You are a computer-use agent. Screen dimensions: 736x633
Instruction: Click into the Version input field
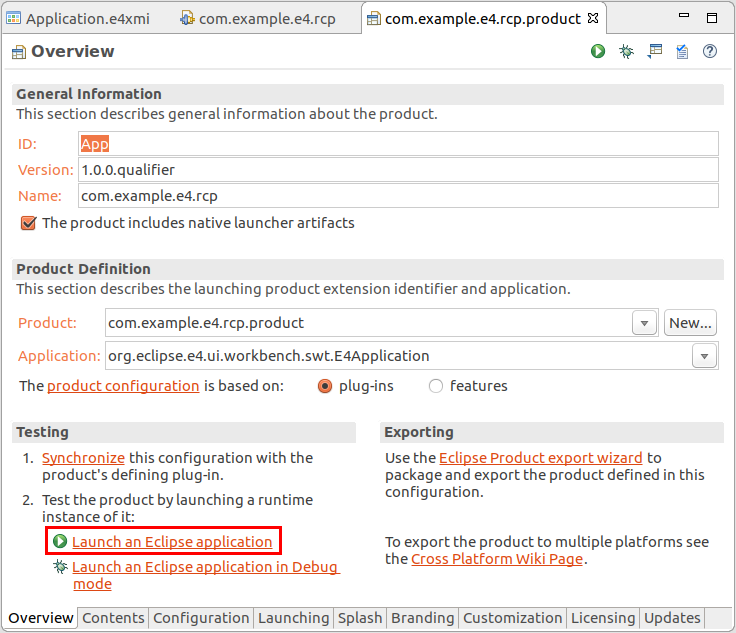(398, 170)
